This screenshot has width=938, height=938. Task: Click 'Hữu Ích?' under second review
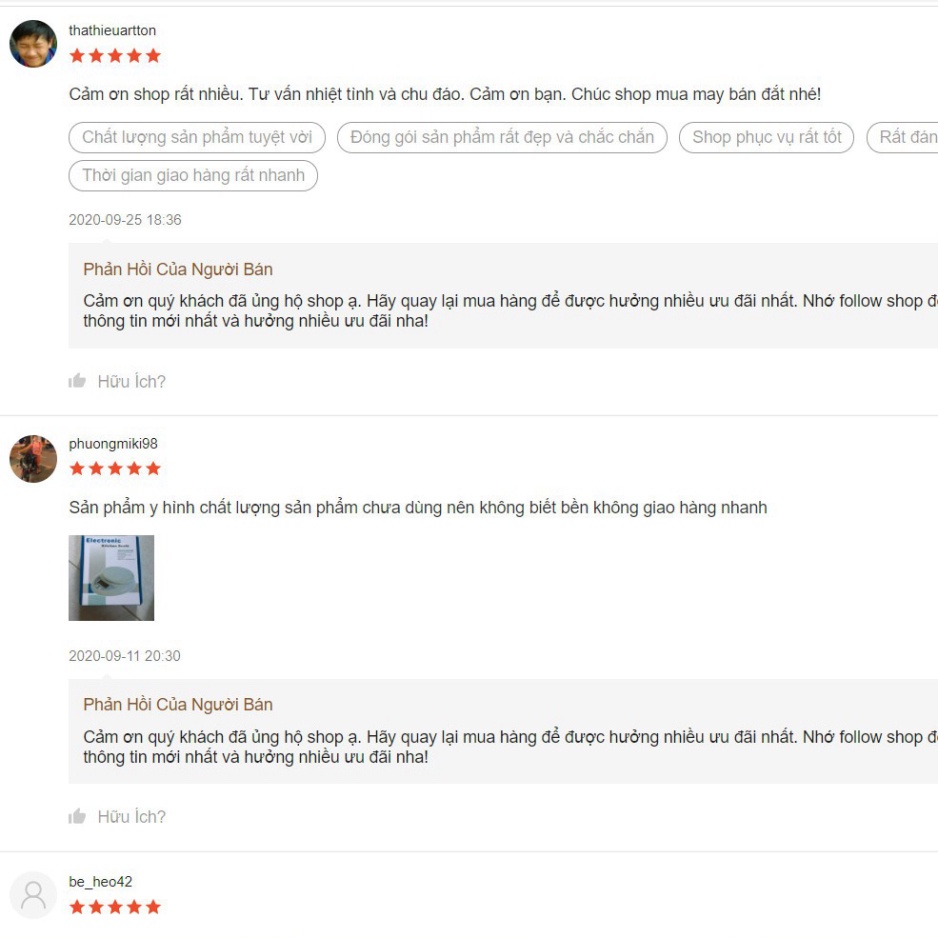132,817
